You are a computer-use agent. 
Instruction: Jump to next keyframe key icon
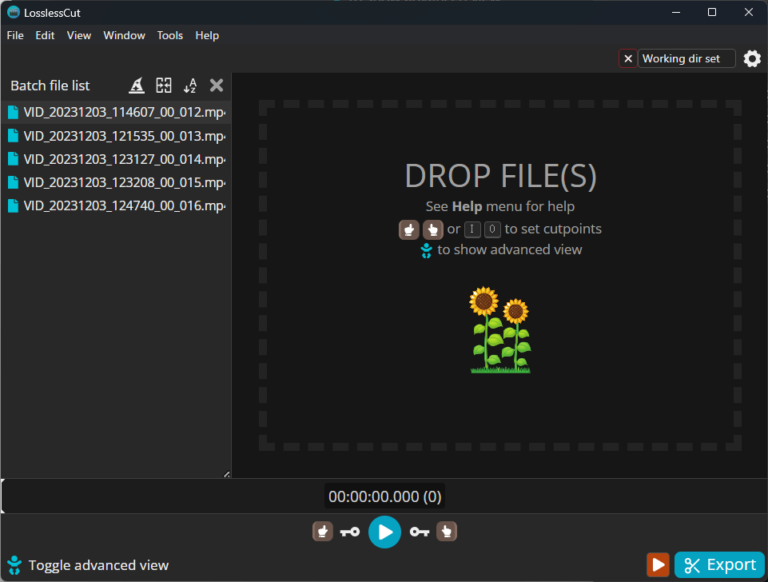(x=419, y=532)
